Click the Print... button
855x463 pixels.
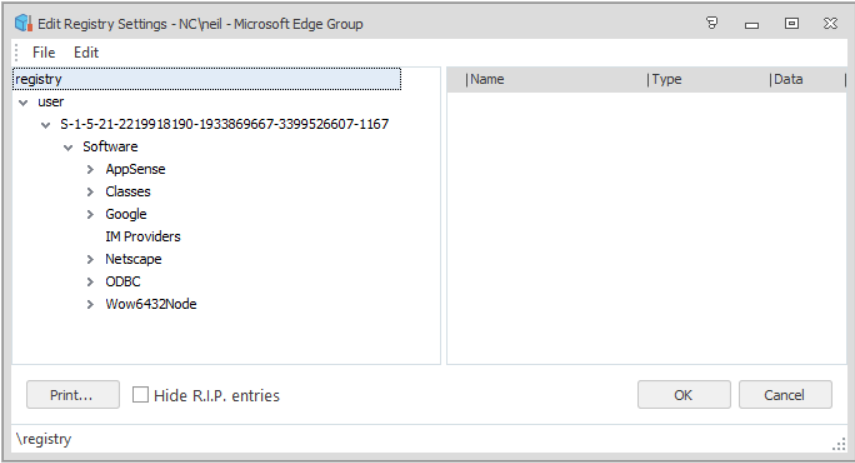72,395
